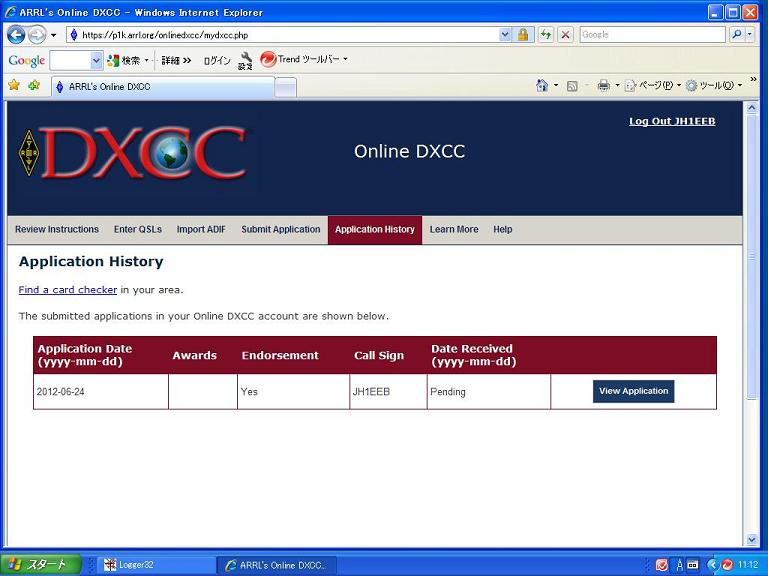Click the security padlock icon
The height and width of the screenshot is (576, 768).
tap(523, 35)
